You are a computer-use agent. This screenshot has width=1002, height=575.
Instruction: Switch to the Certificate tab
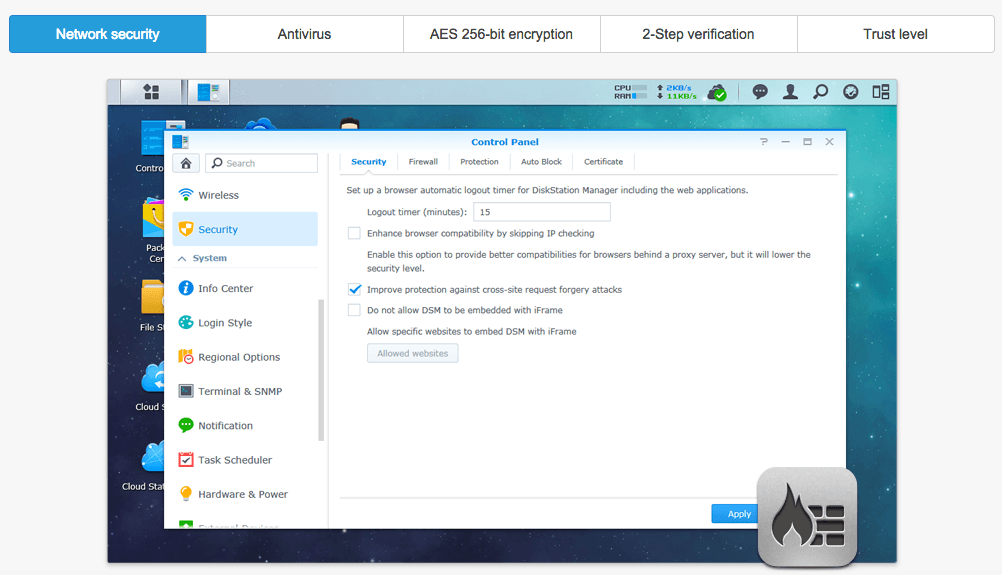(603, 162)
